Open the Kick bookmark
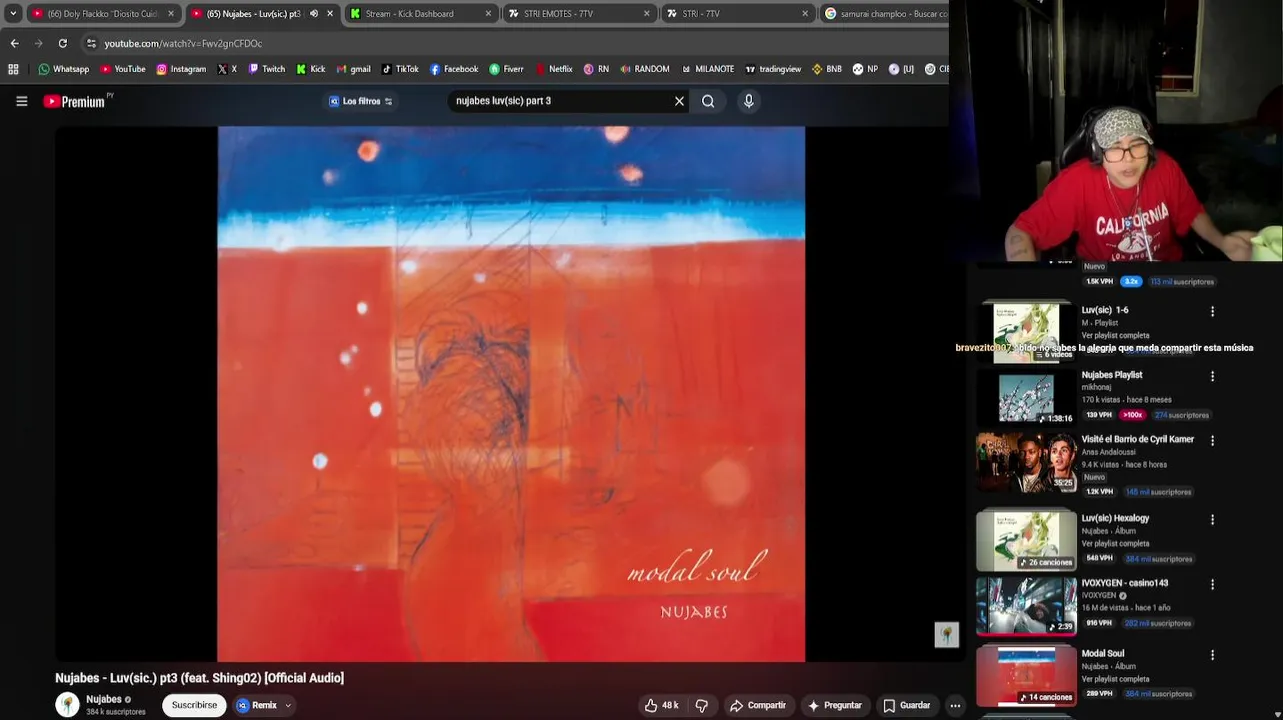The image size is (1283, 720). tap(310, 69)
